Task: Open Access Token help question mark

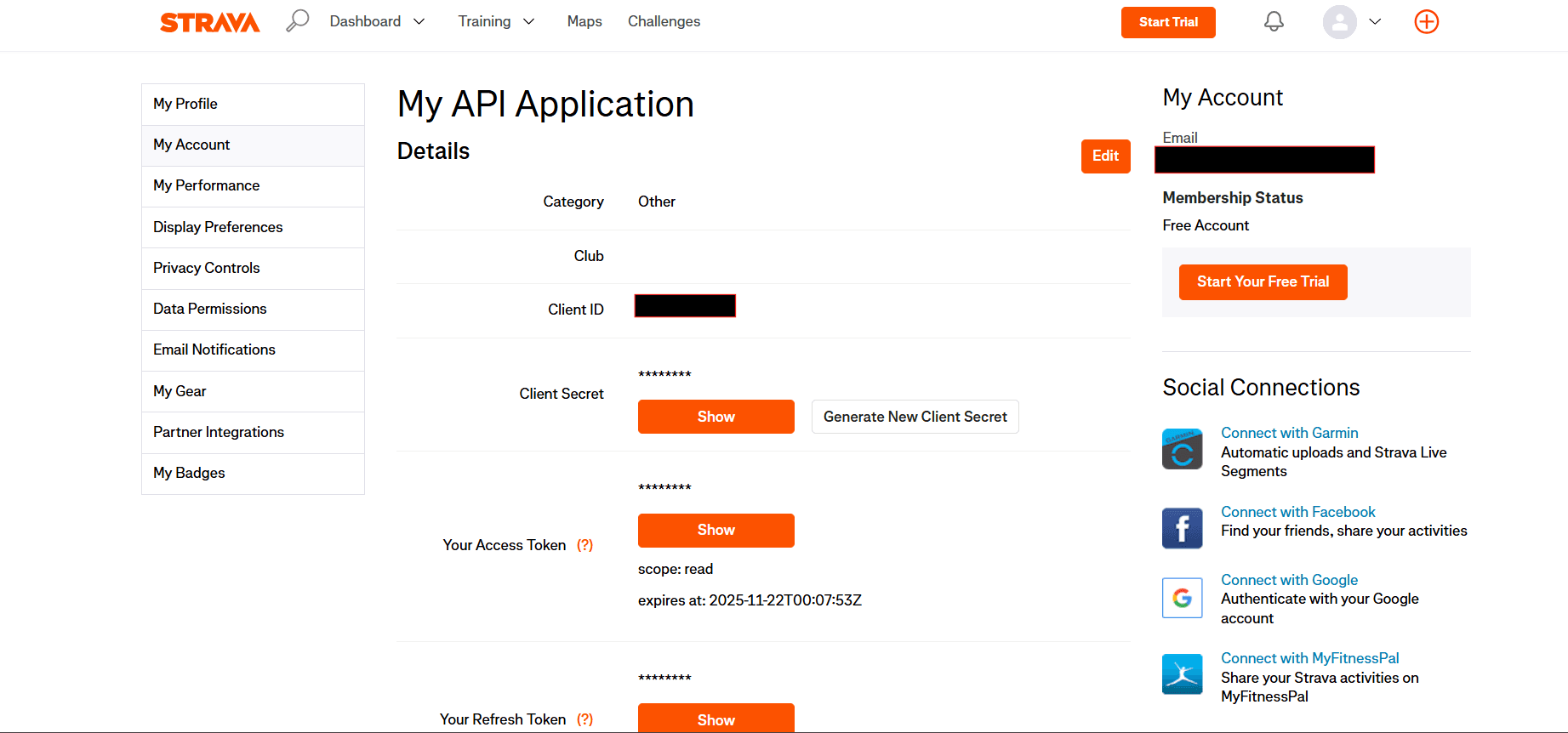Action: coord(585,545)
